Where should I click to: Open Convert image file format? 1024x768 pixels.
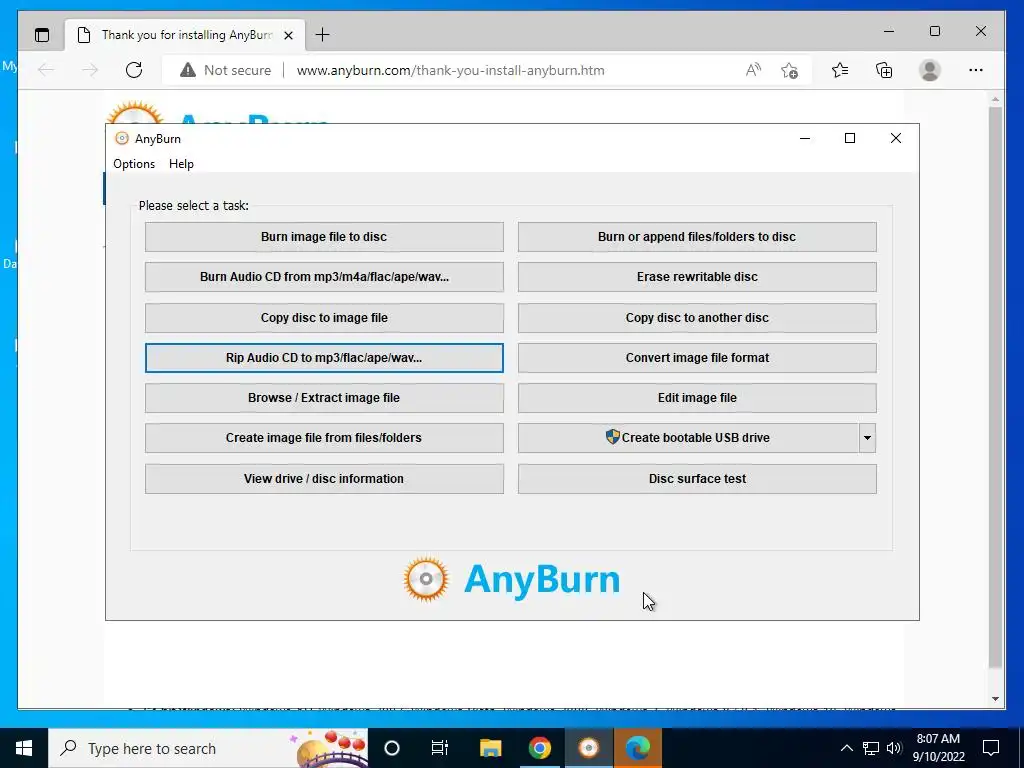[697, 358]
